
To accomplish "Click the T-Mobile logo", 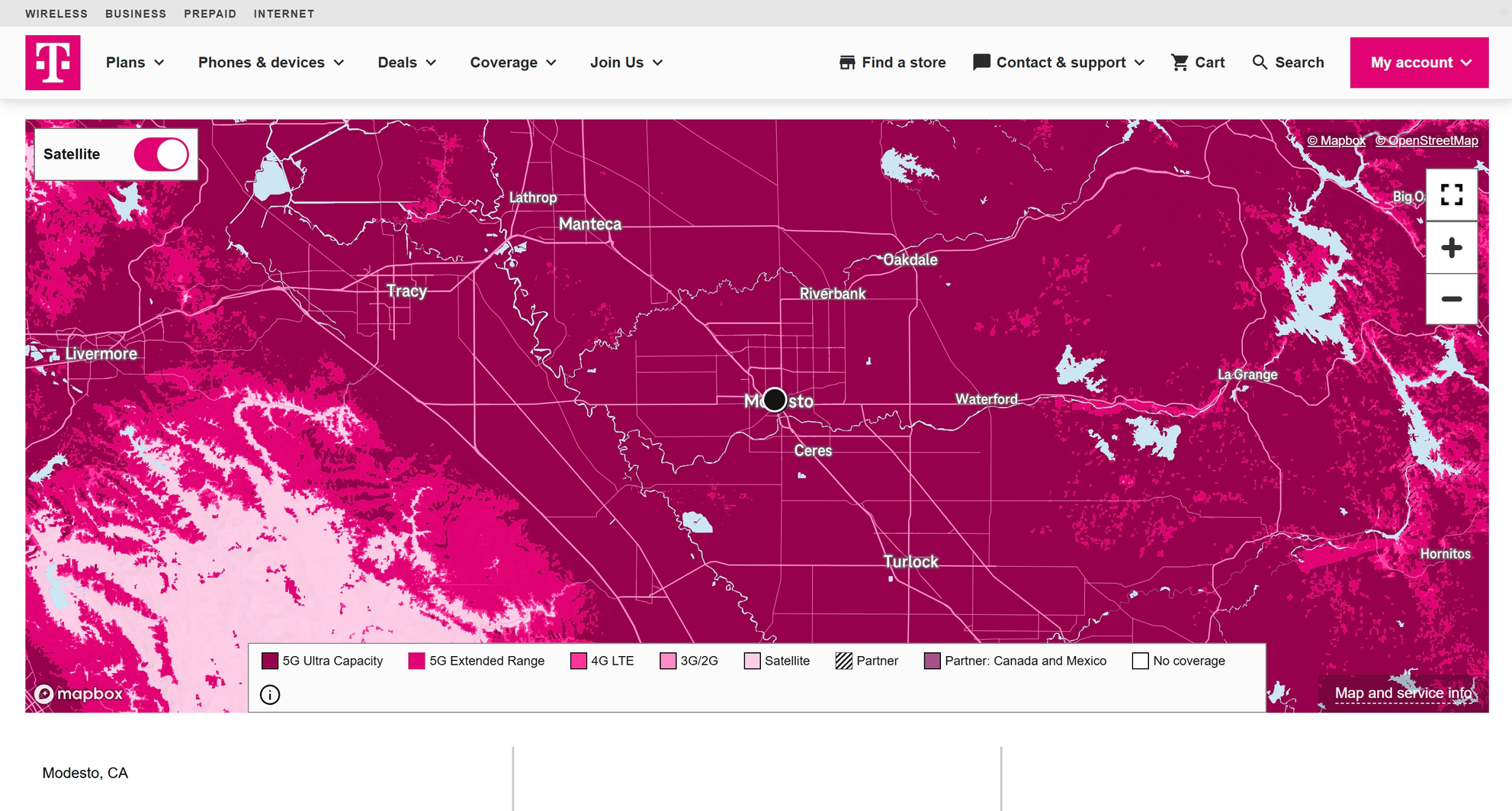I will click(53, 63).
